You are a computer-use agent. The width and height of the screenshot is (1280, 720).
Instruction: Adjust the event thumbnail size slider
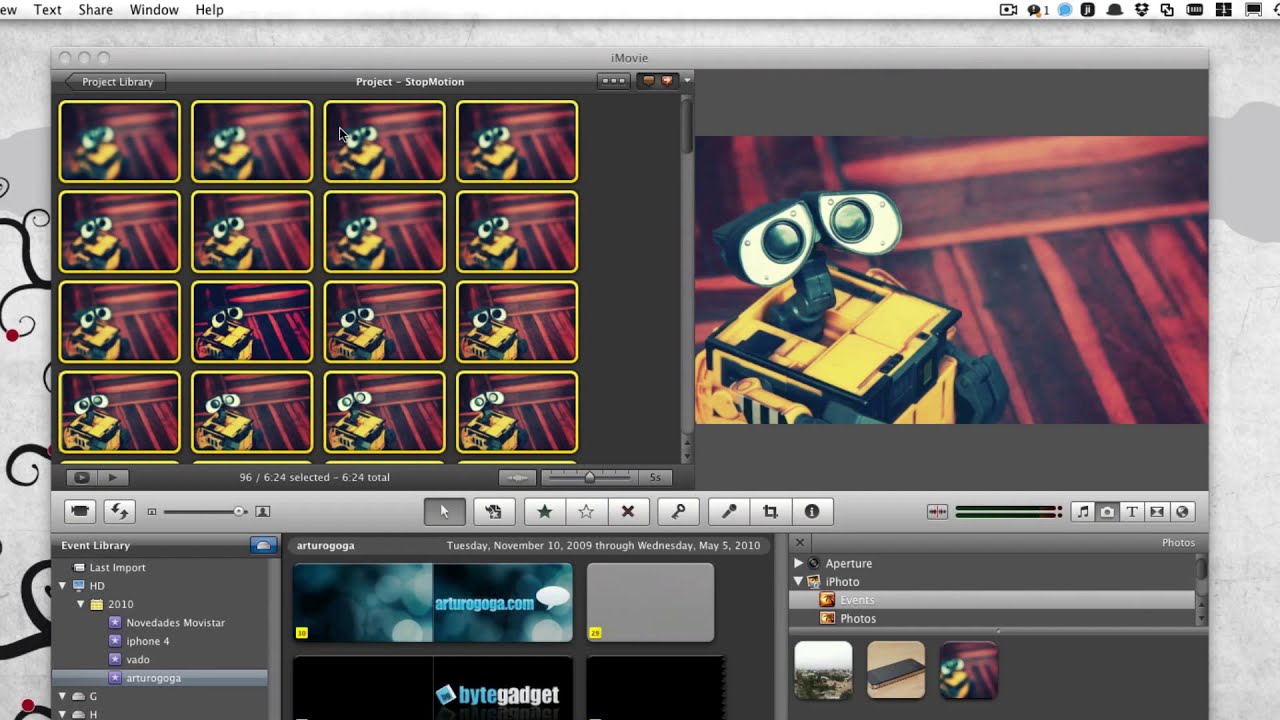[x=205, y=511]
